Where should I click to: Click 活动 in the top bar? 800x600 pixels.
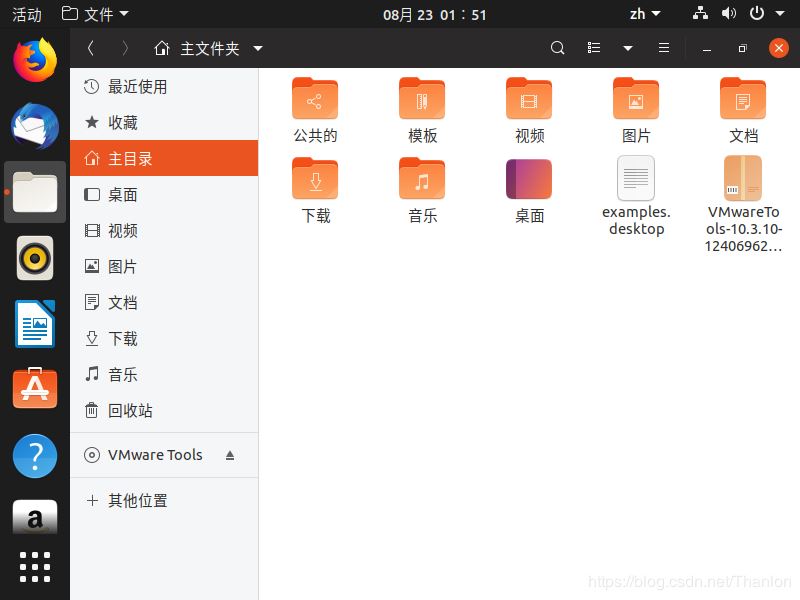(x=27, y=14)
